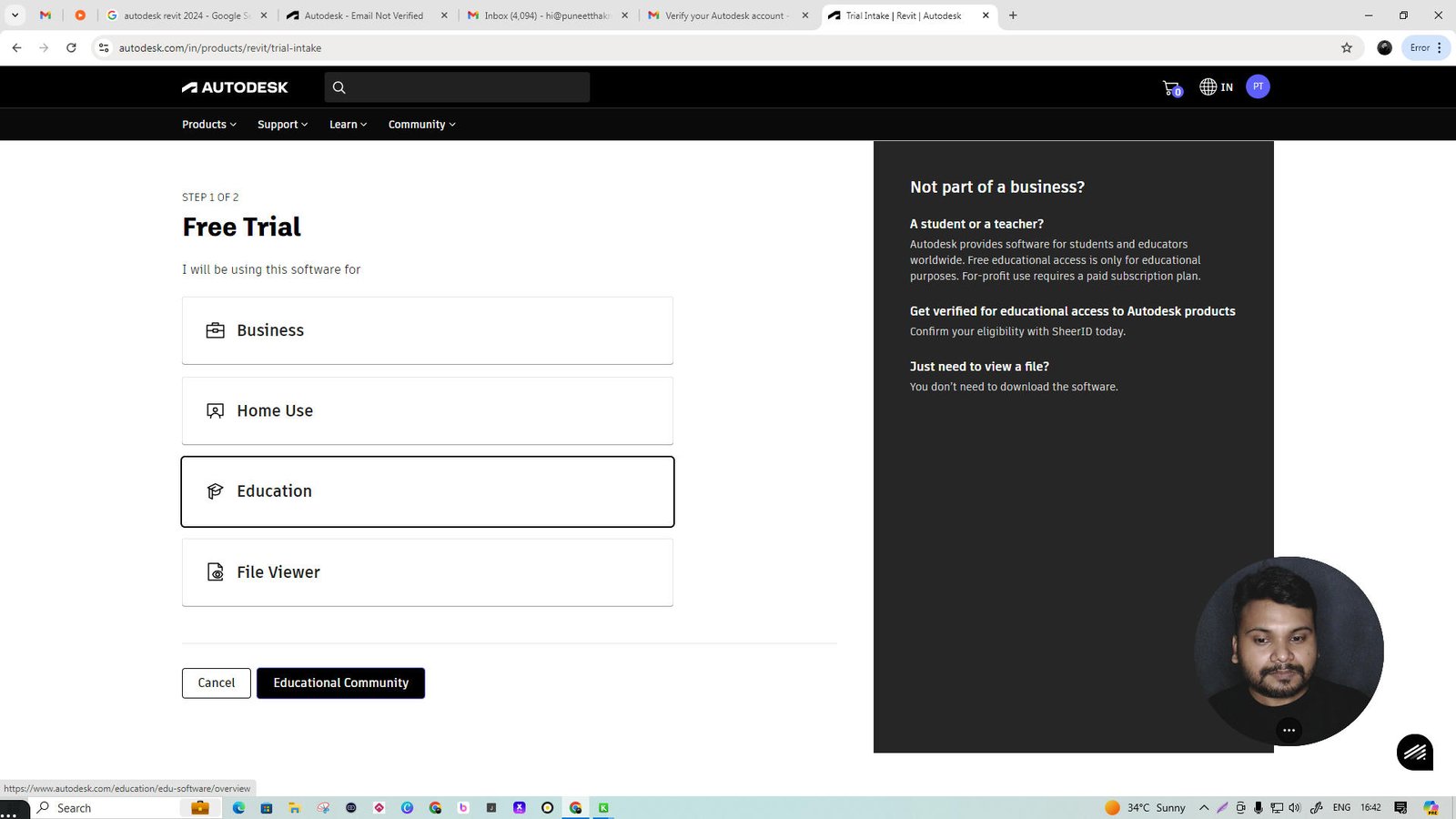Select the Business option card
Viewport: 1456px width, 819px height.
point(428,330)
